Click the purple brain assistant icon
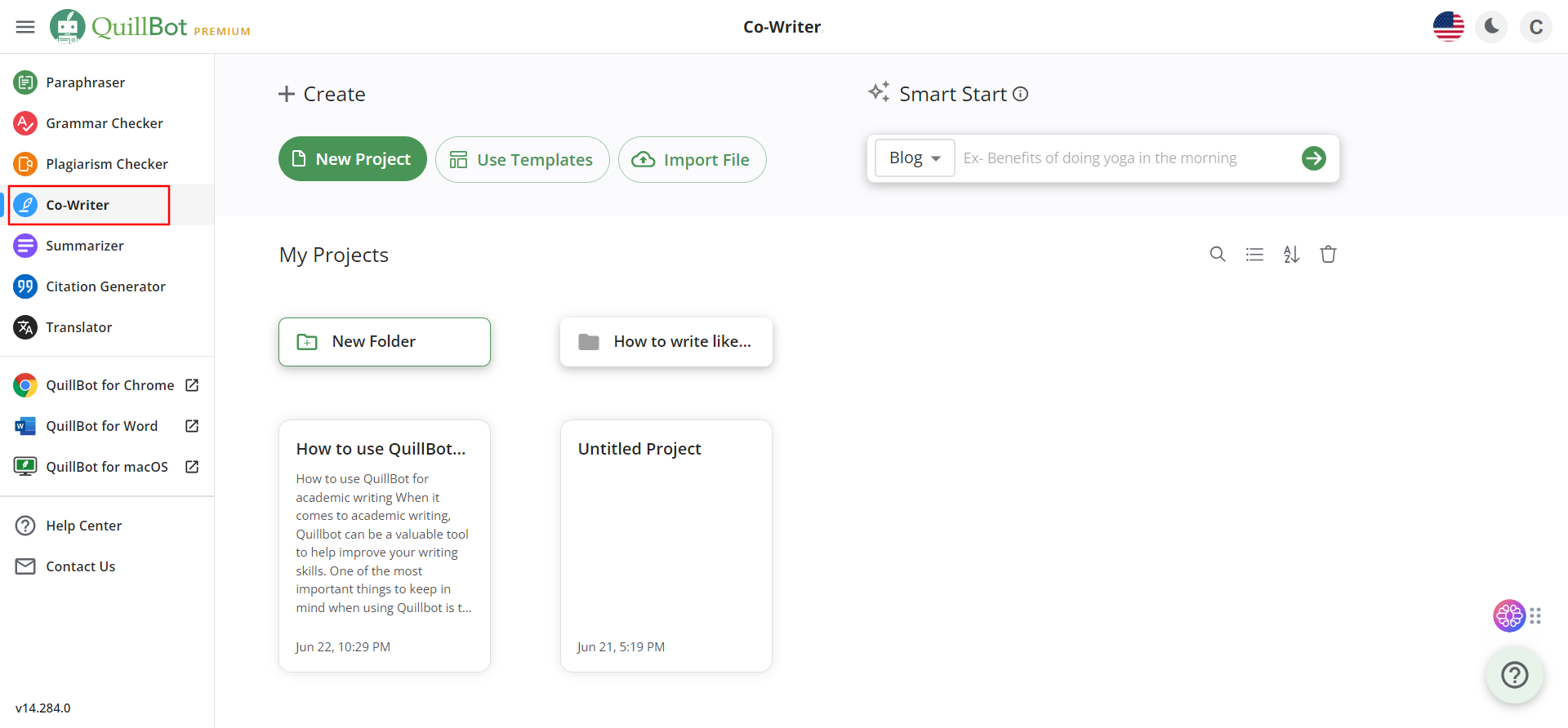Image resolution: width=1568 pixels, height=728 pixels. (1509, 616)
